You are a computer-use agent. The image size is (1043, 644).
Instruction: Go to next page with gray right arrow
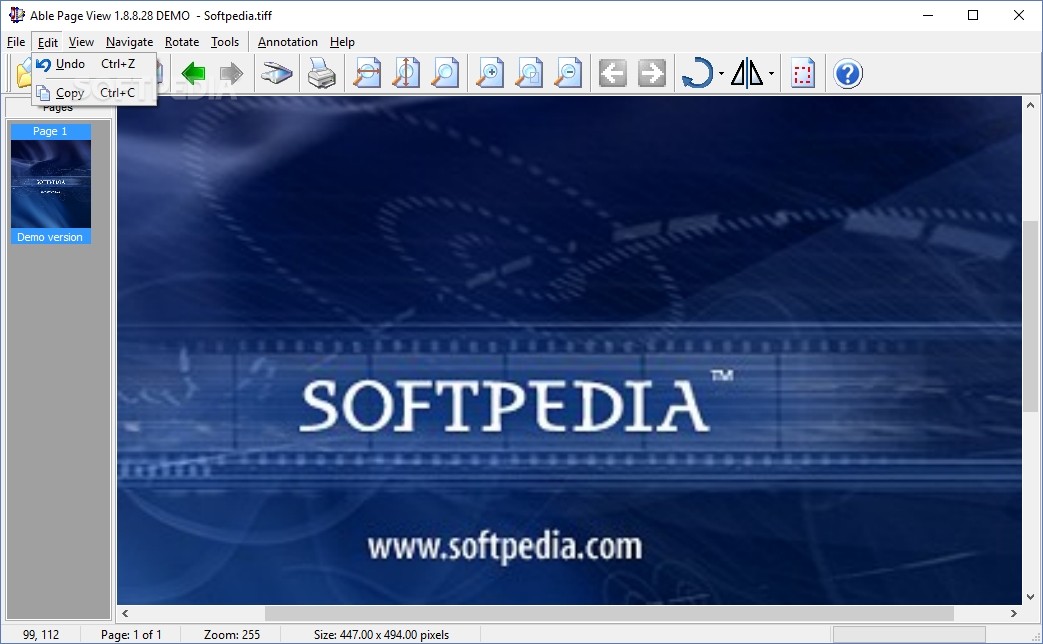[652, 73]
